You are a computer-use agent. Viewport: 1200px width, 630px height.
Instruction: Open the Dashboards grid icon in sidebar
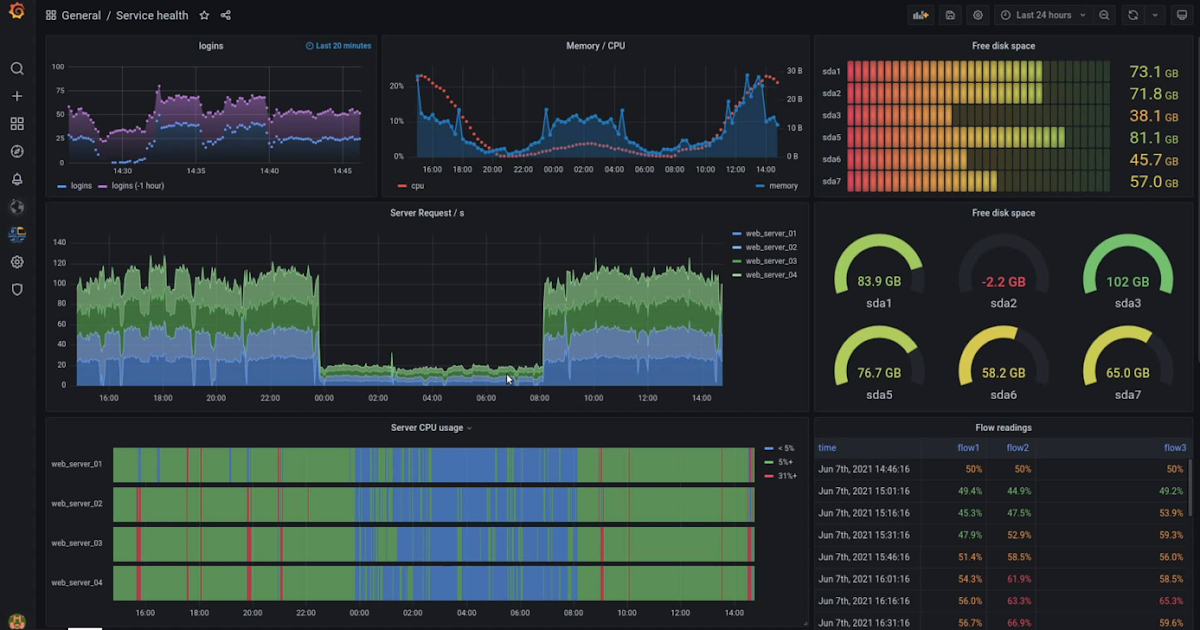[x=17, y=124]
